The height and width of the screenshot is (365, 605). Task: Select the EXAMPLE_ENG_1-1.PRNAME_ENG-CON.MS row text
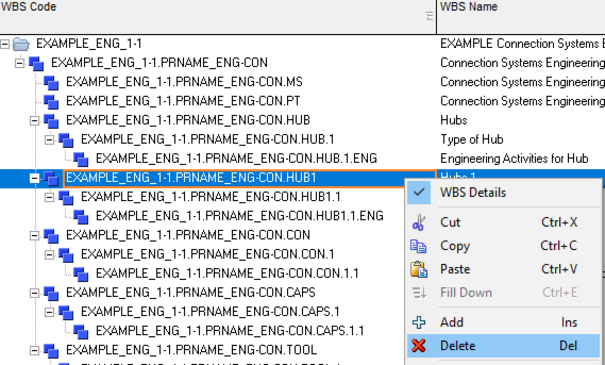184,82
